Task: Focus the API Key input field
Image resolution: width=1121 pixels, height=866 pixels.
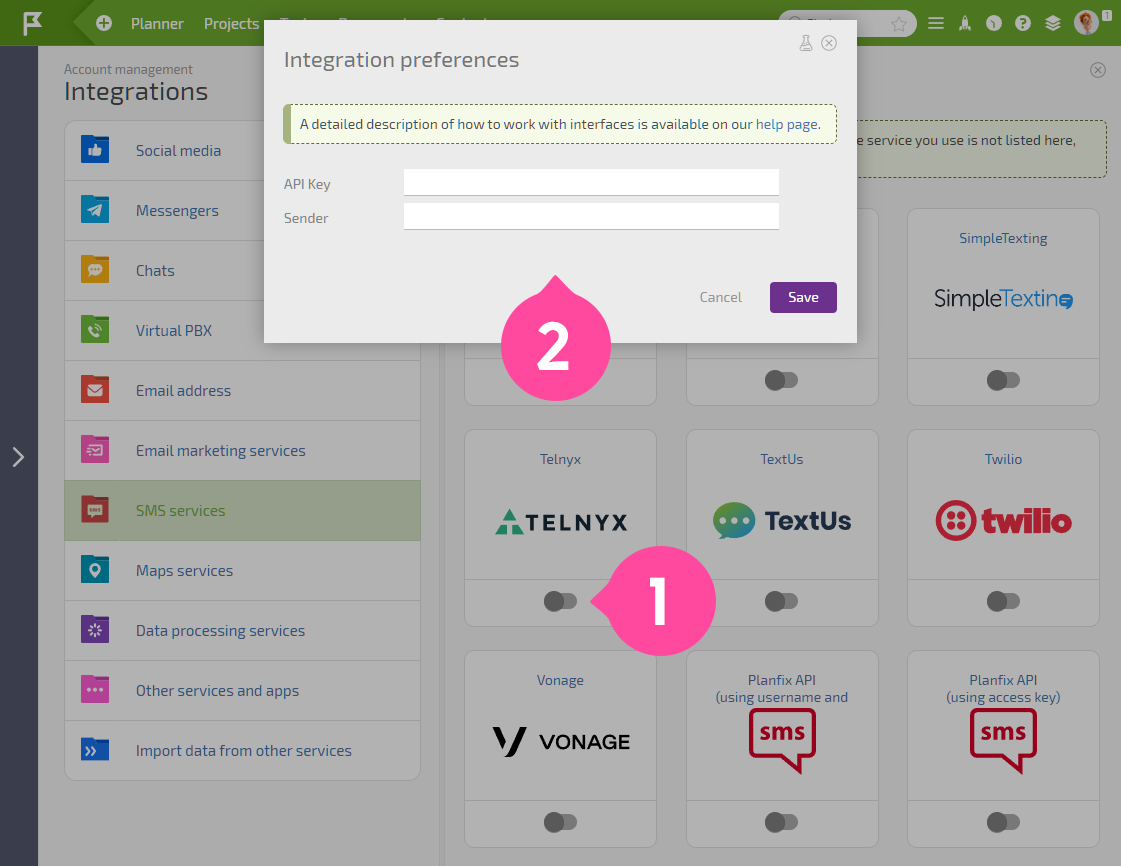Action: [591, 182]
